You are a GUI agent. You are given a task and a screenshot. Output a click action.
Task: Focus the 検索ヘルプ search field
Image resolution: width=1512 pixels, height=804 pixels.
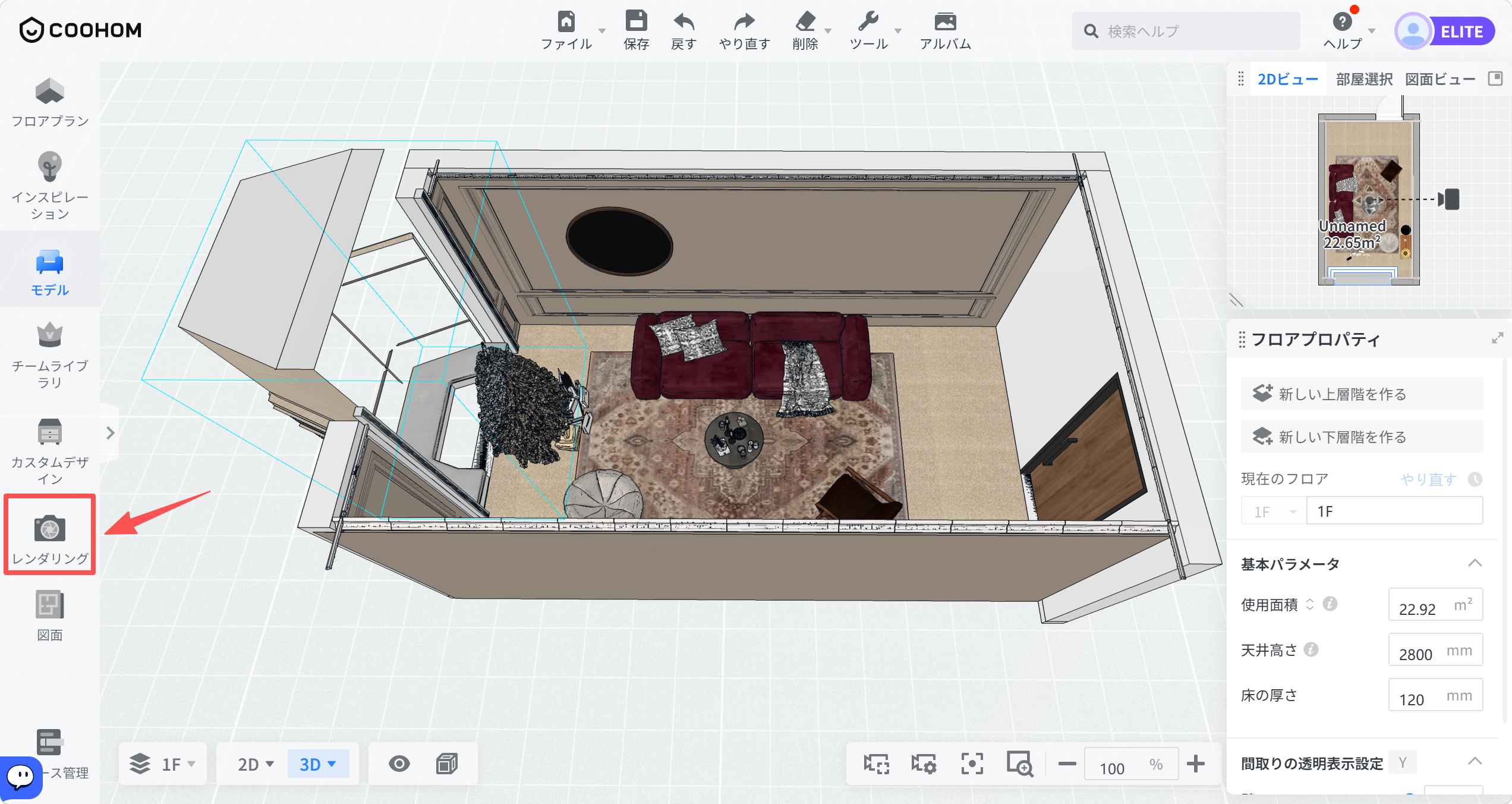pyautogui.click(x=1186, y=31)
